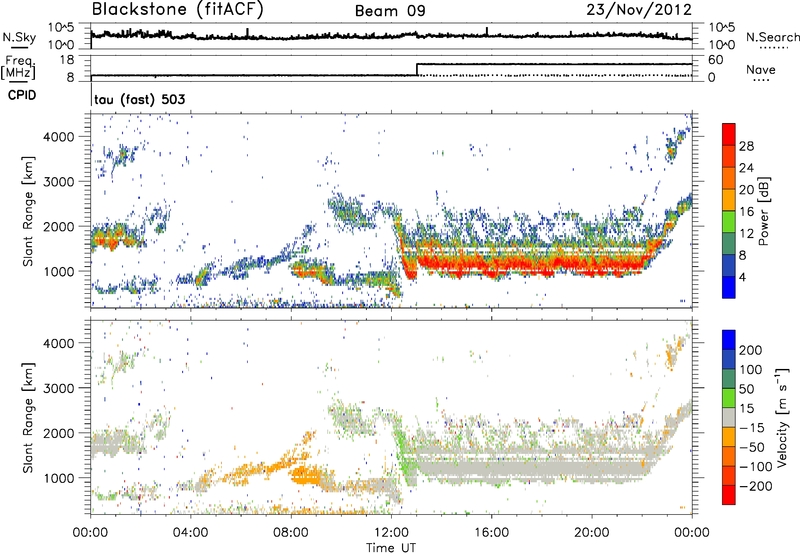Viewport: 800px width, 554px height.
Task: Click the 4000 tick on power panel
Action: pos(58,137)
